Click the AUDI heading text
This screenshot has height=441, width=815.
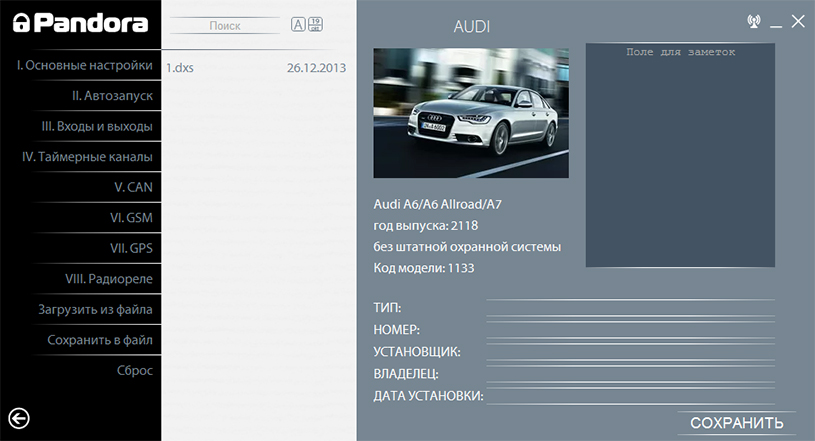[x=471, y=27]
